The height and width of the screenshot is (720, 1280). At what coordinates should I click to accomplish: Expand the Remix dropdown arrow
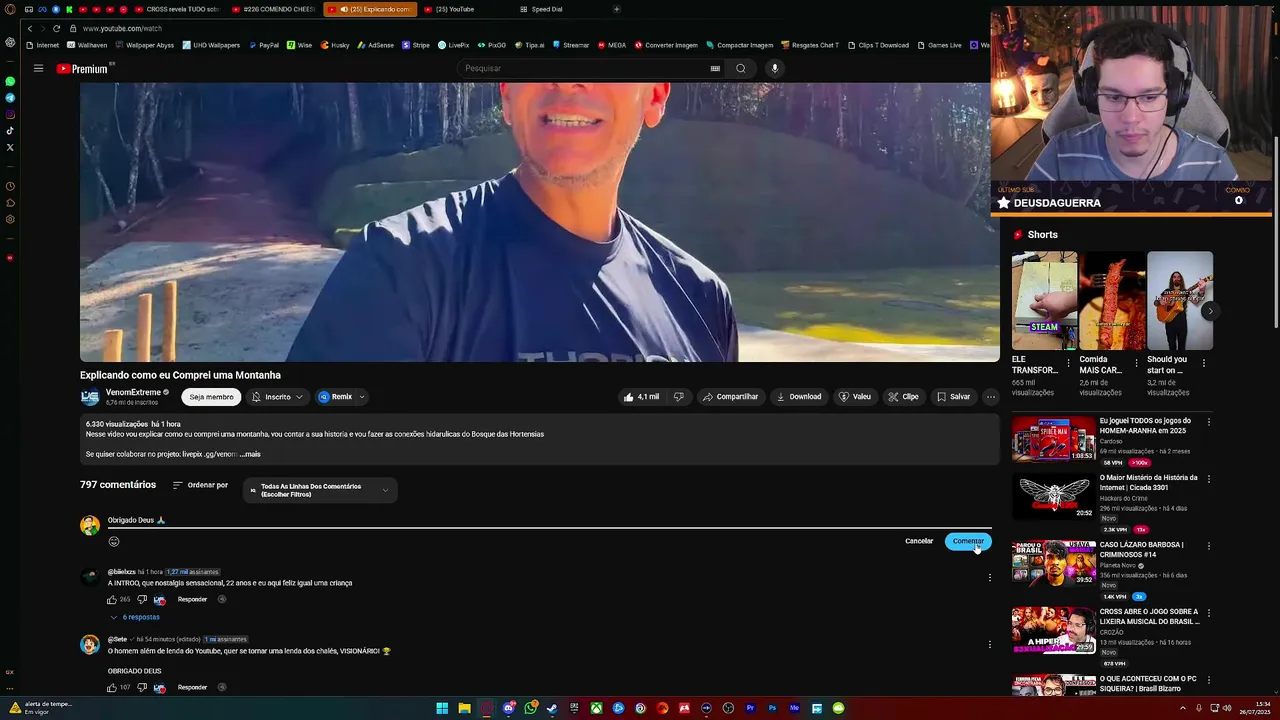coord(362,397)
